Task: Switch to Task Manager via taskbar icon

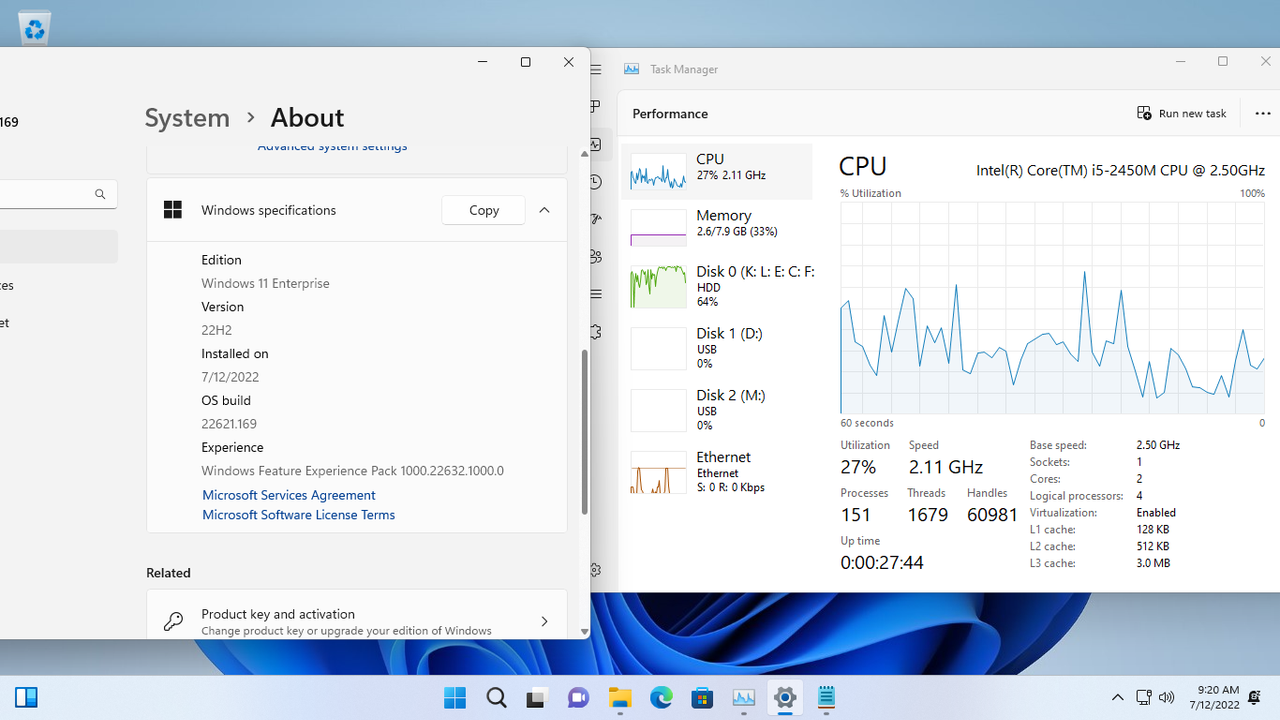Action: point(743,697)
